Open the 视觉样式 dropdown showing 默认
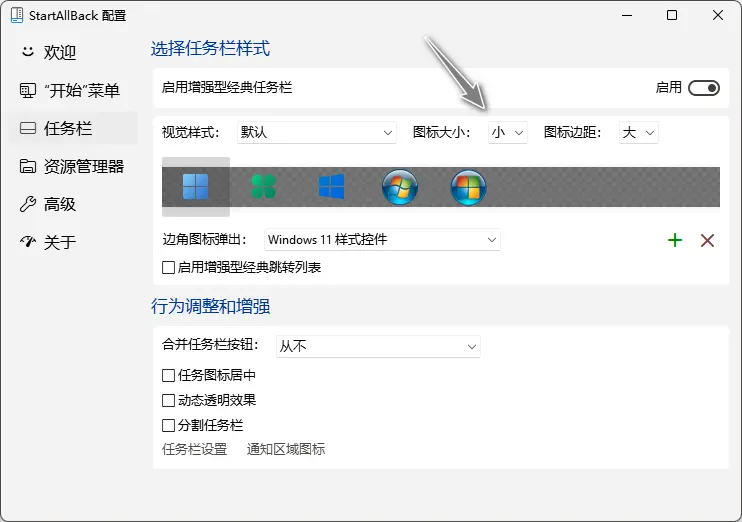This screenshot has width=742, height=522. (317, 133)
